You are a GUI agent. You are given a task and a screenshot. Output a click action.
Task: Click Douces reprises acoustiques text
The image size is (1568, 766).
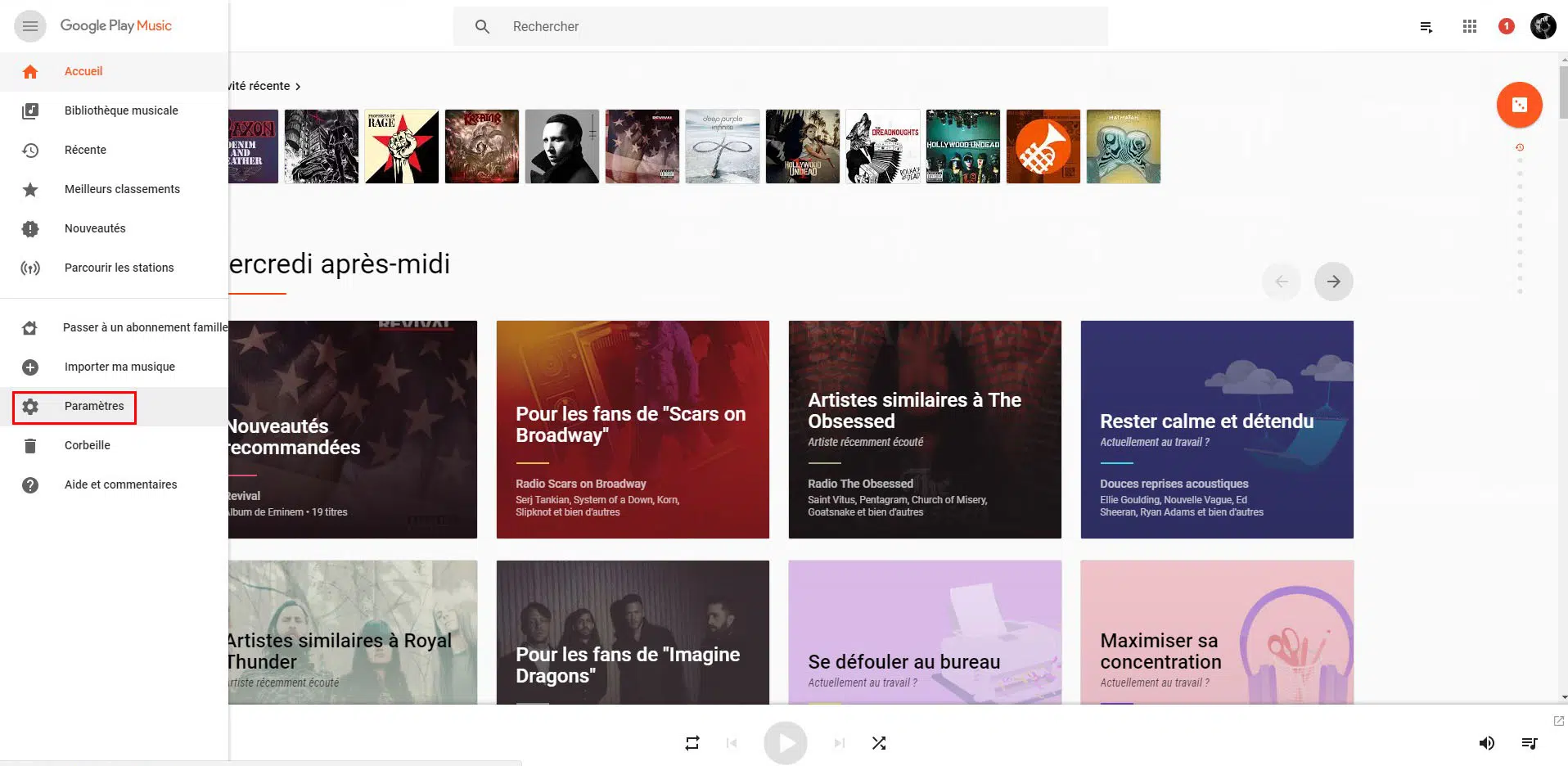pos(1174,484)
